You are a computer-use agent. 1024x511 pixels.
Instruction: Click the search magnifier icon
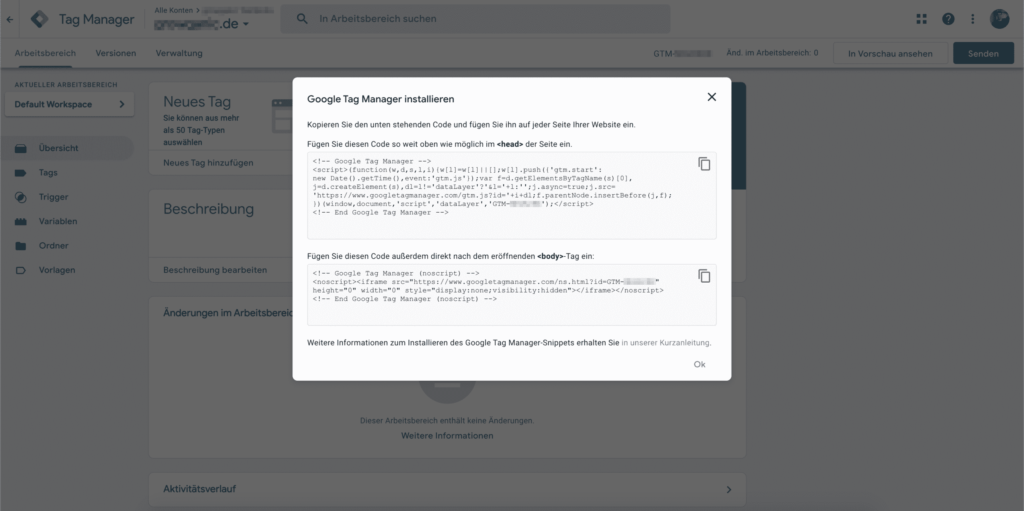pos(302,19)
